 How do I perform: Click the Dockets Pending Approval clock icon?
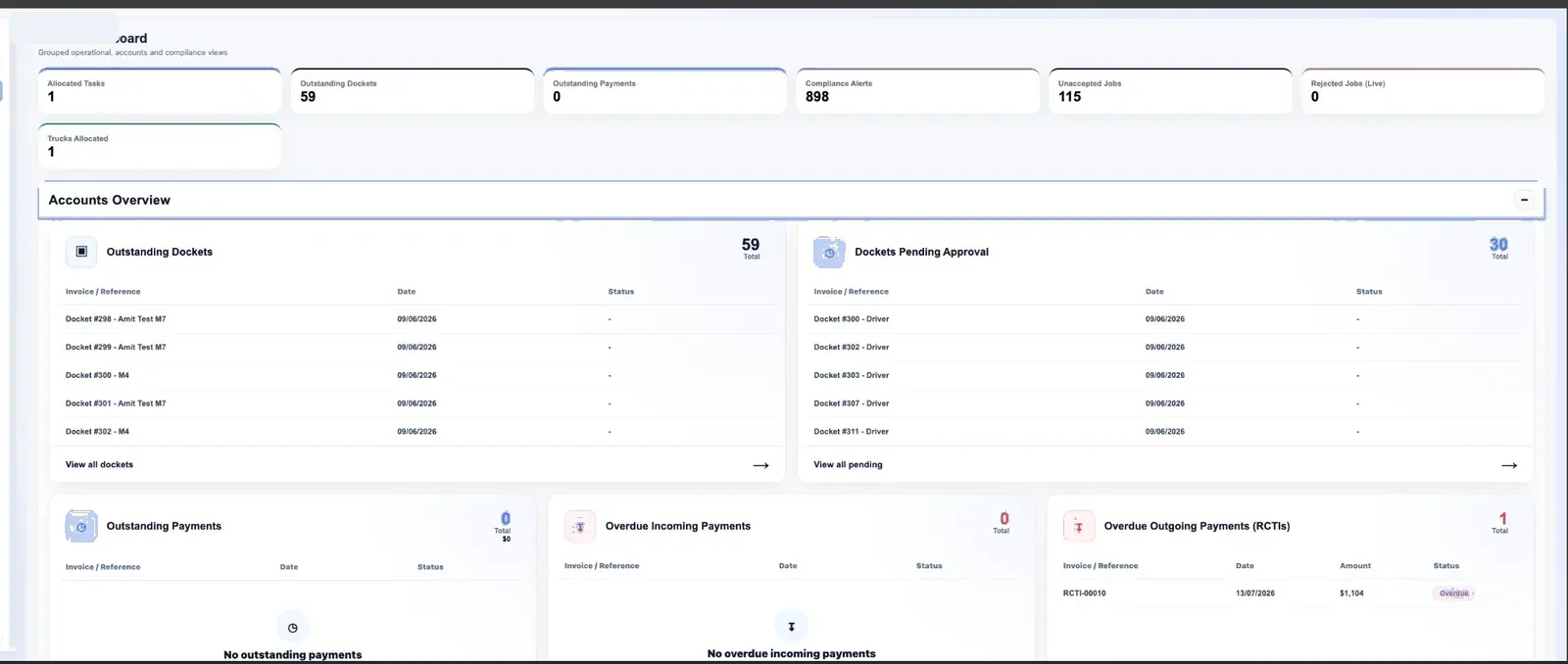[829, 253]
